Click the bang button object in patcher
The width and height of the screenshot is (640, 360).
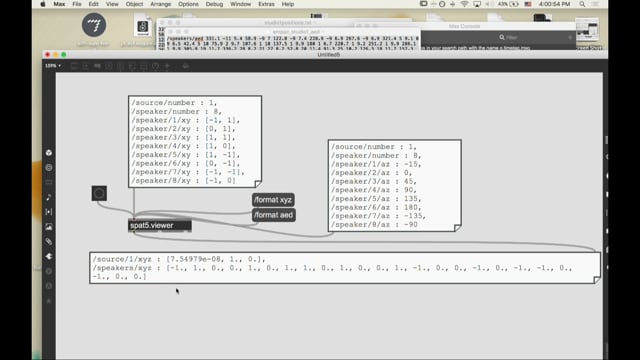click(x=99, y=193)
